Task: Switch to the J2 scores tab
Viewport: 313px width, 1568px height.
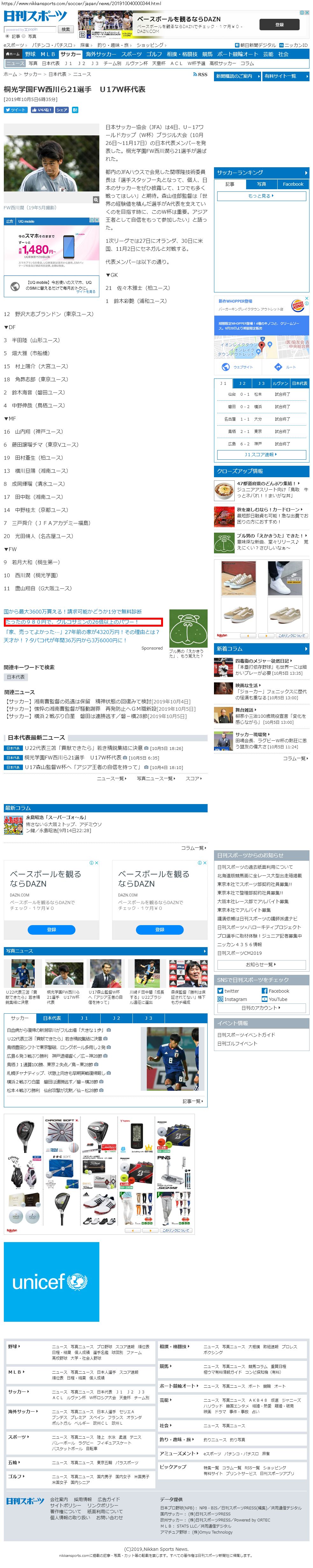Action: coord(242,383)
